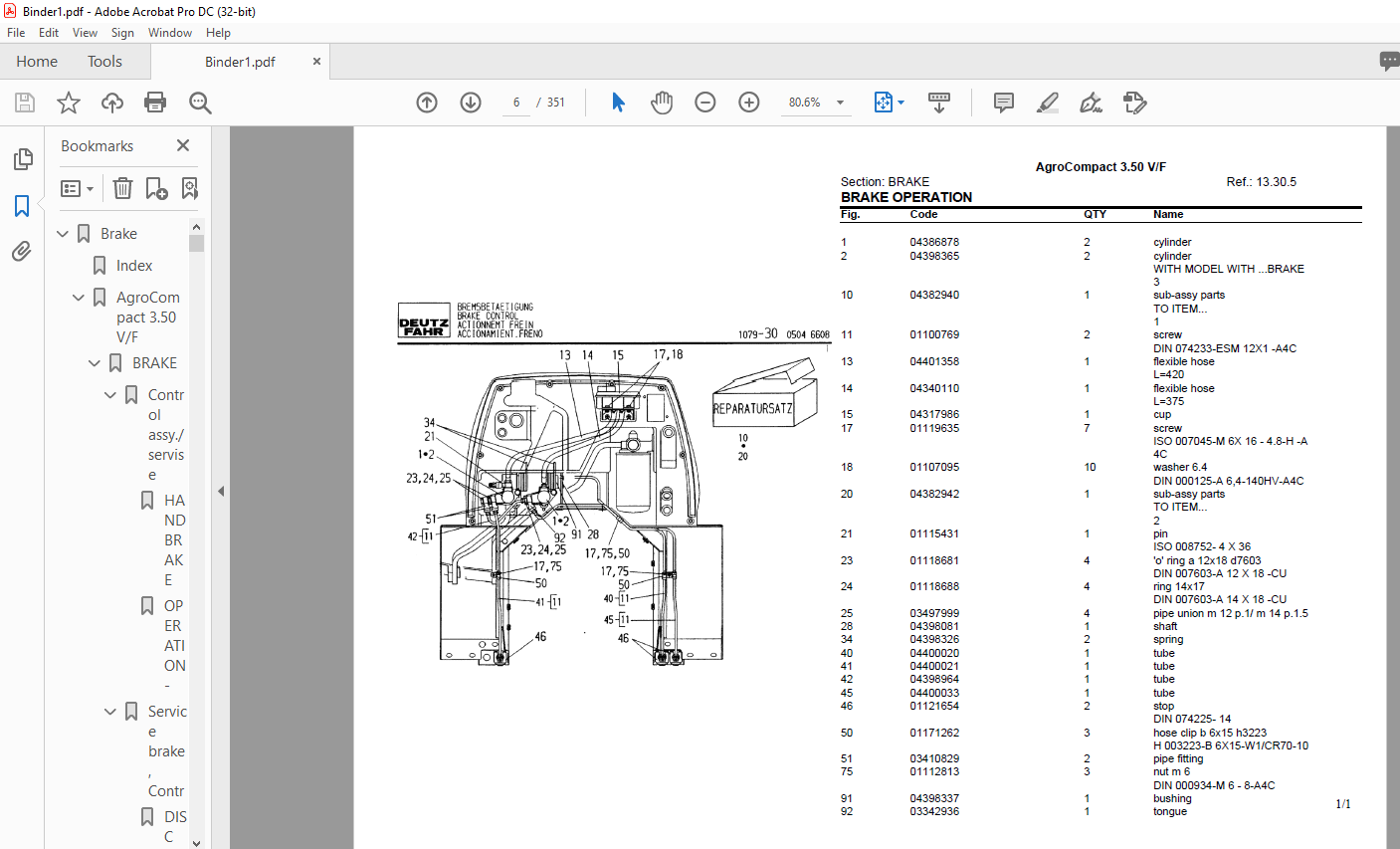Open the Window menu
The height and width of the screenshot is (849, 1400).
tap(170, 33)
